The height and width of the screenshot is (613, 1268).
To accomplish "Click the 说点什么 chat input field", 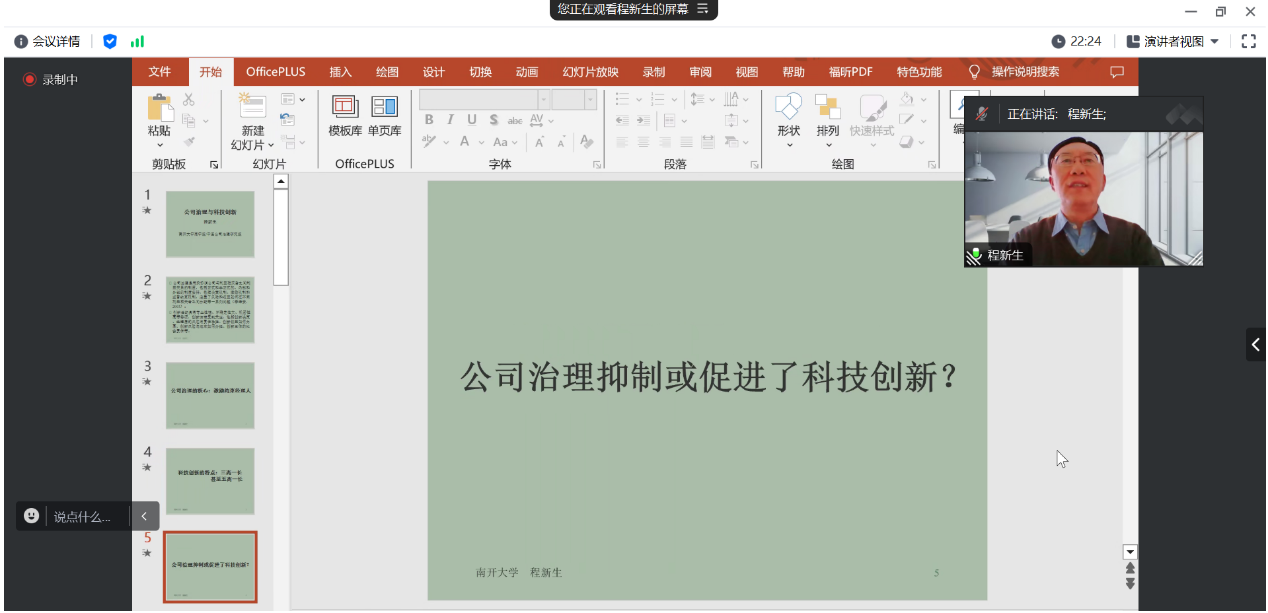I will [x=82, y=517].
